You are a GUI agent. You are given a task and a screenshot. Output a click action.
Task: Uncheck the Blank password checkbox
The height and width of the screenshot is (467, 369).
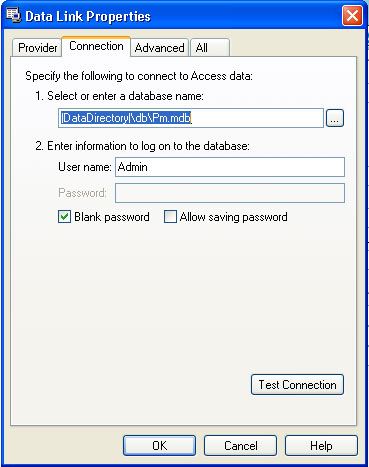[x=64, y=217]
